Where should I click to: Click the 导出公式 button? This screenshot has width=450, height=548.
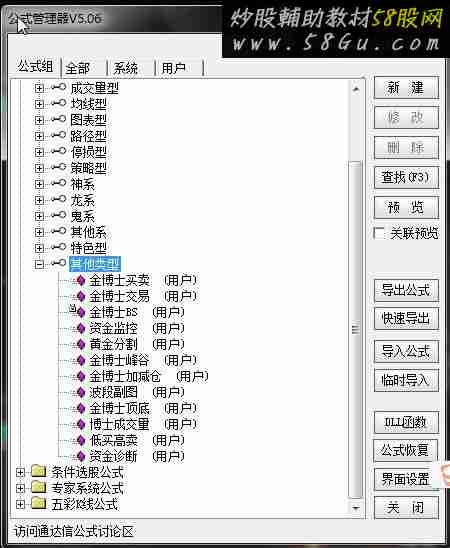406,290
